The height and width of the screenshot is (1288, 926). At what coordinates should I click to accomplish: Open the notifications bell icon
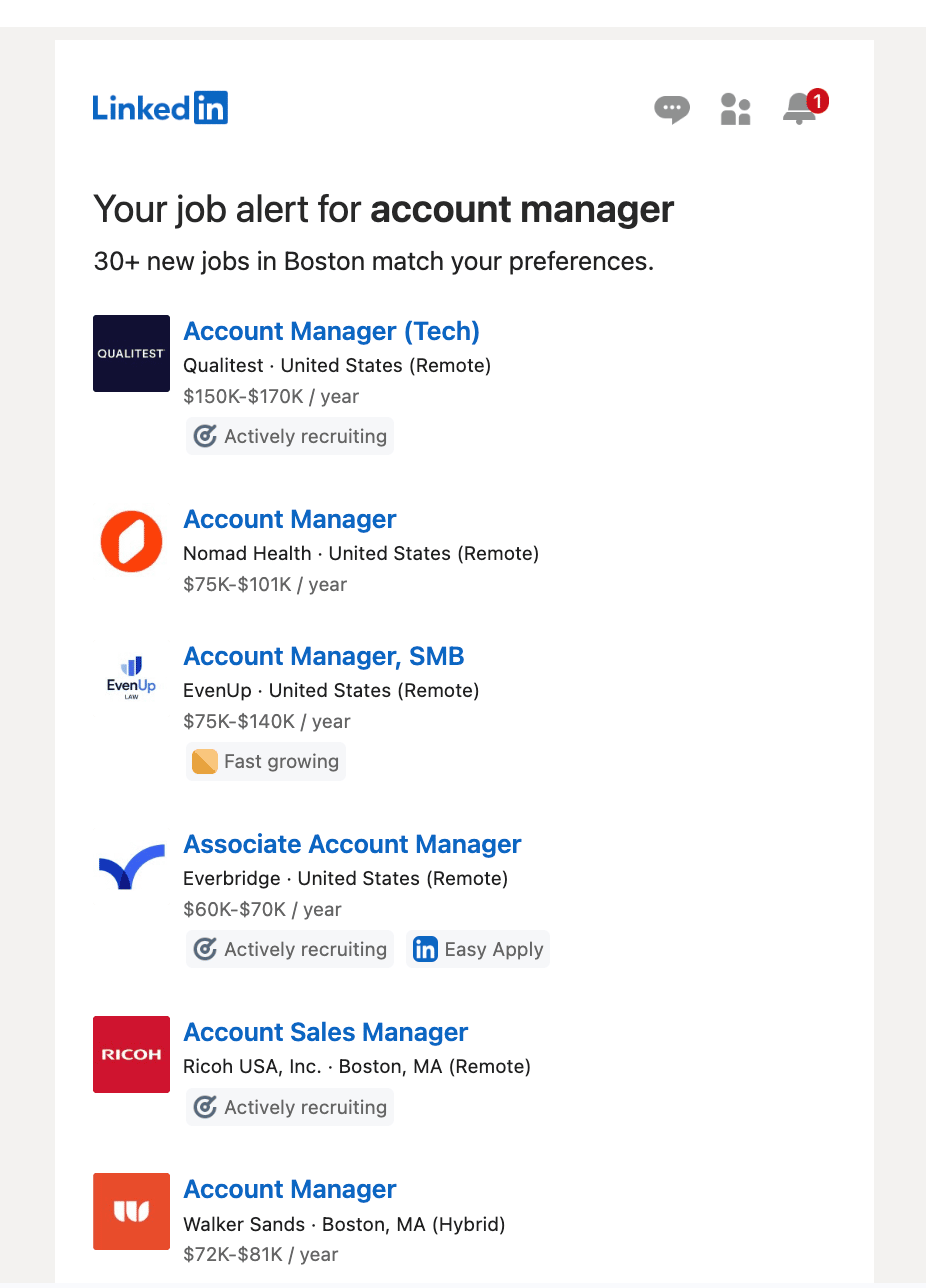(x=799, y=109)
